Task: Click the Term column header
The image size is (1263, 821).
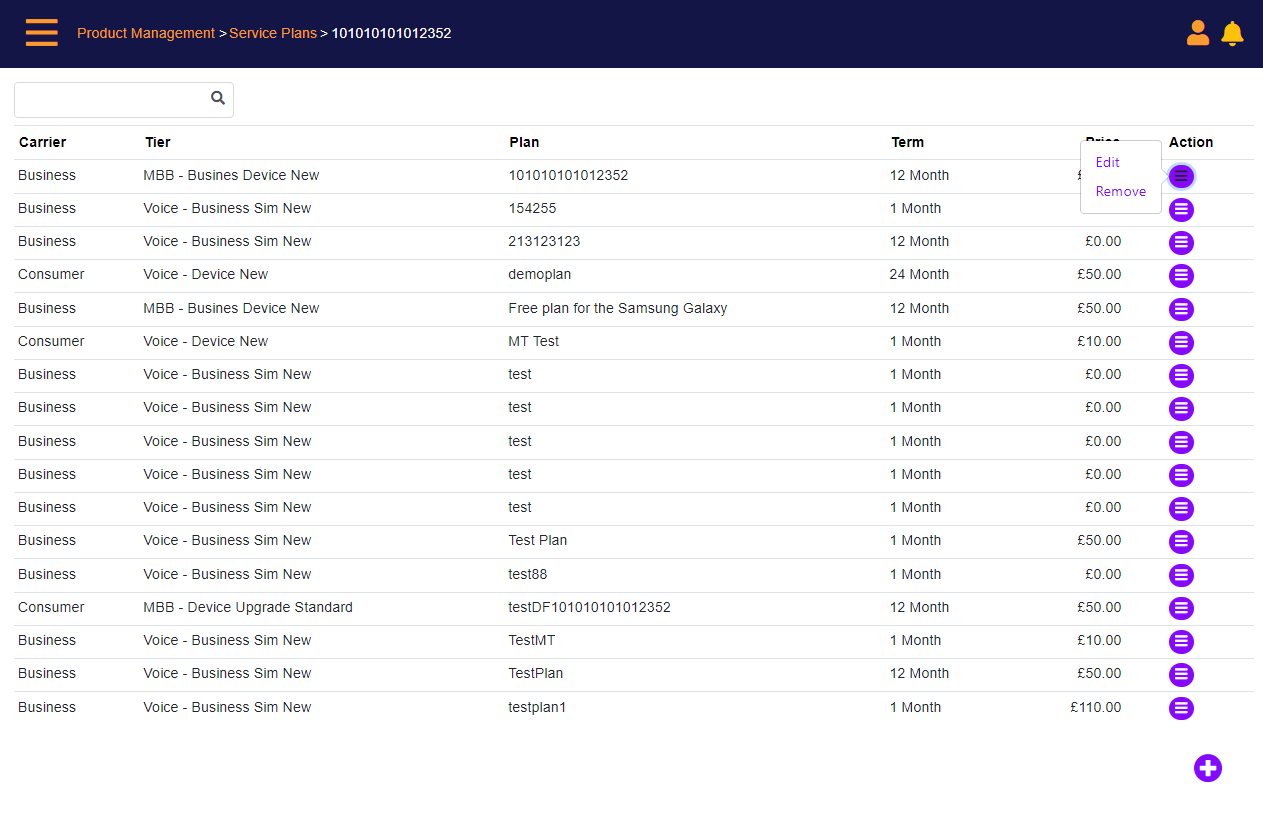Action: point(908,142)
